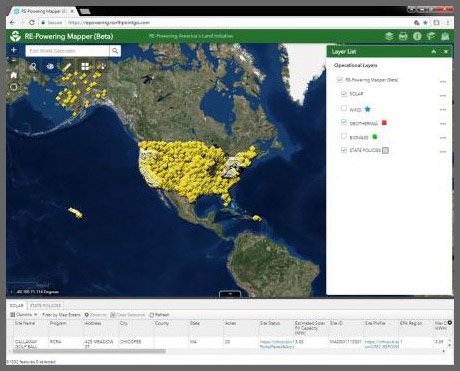Screen dimensions: 460x371
Task: Click the STATE POLICIES gray square legend symbol
Action: pos(385,150)
